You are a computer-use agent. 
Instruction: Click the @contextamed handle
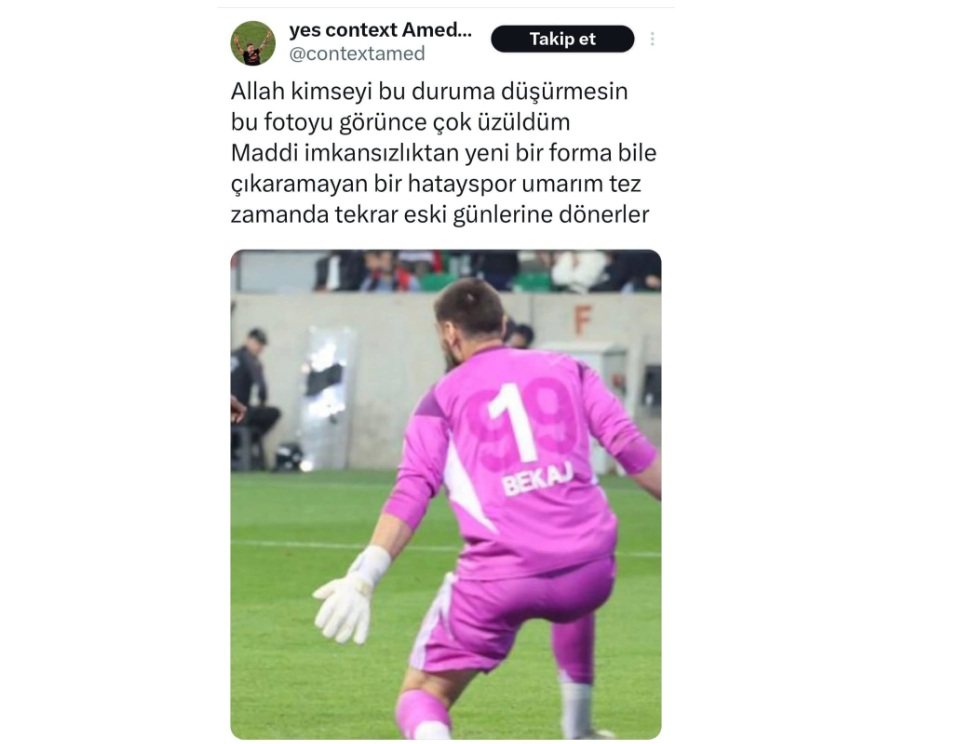click(x=357, y=54)
